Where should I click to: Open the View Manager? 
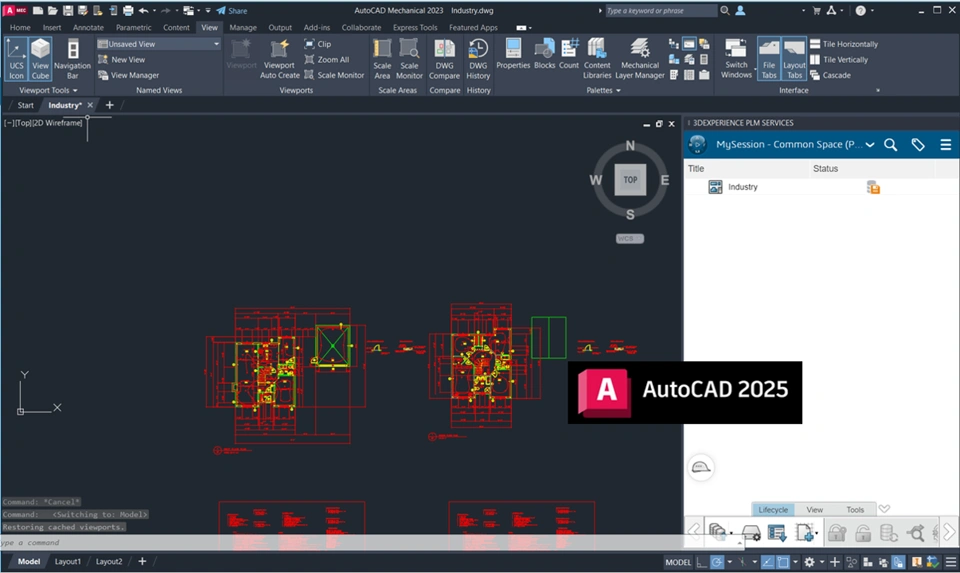click(x=129, y=75)
